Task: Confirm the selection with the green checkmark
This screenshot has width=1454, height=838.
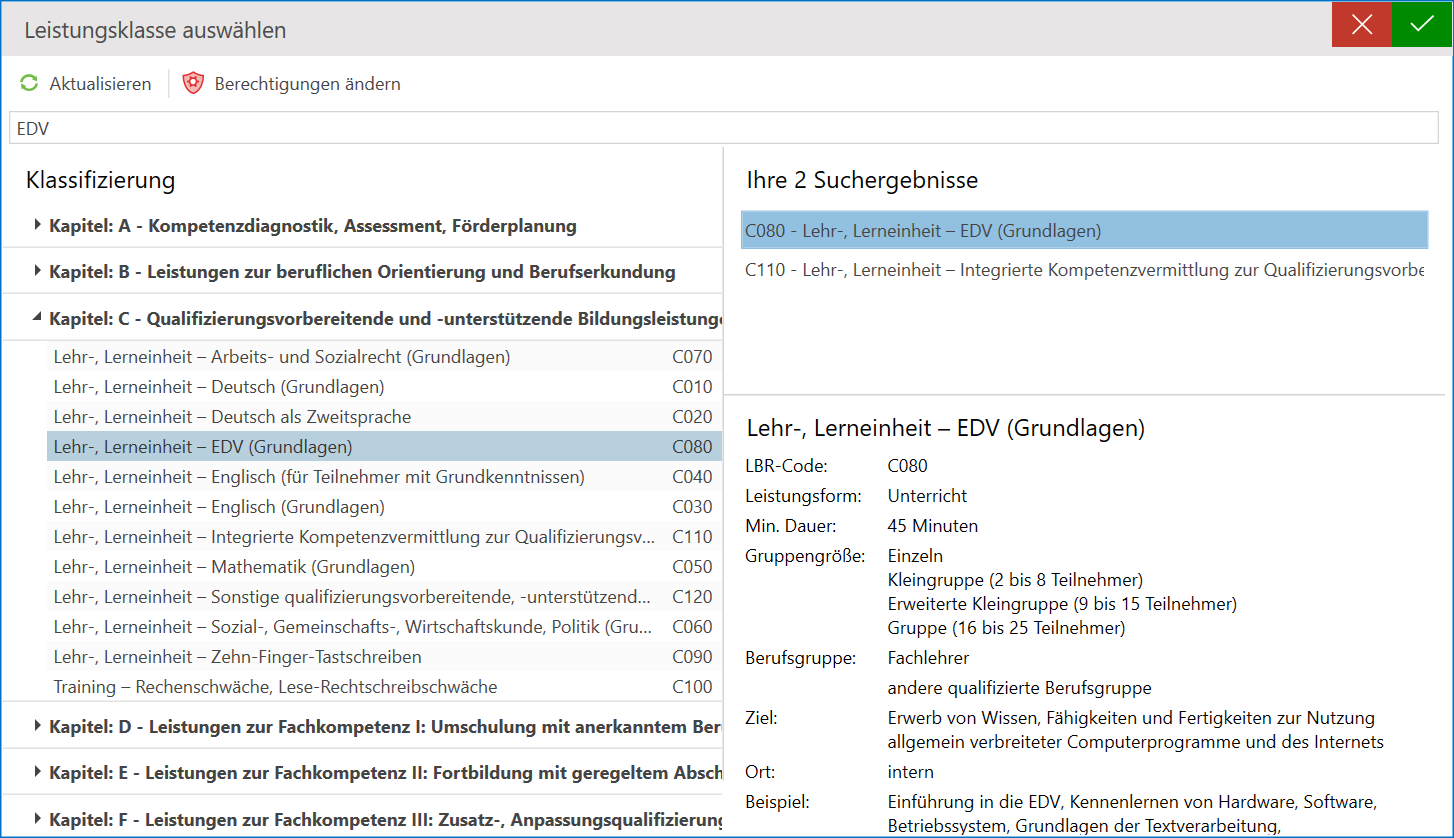Action: pyautogui.click(x=1421, y=25)
